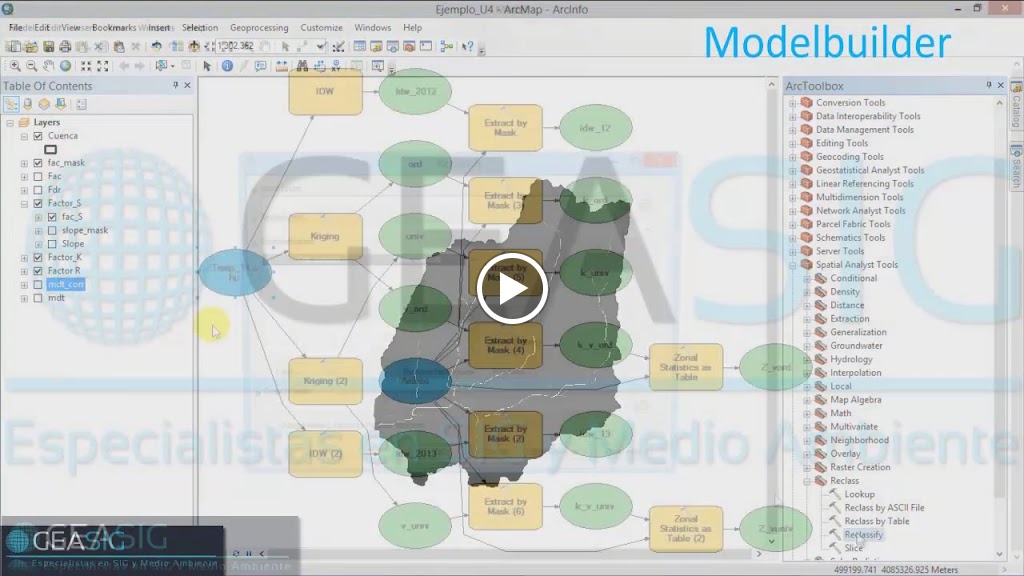Open the ArcToolbox window icon in toolbar
Screen dimensions: 1024x576
click(409, 46)
